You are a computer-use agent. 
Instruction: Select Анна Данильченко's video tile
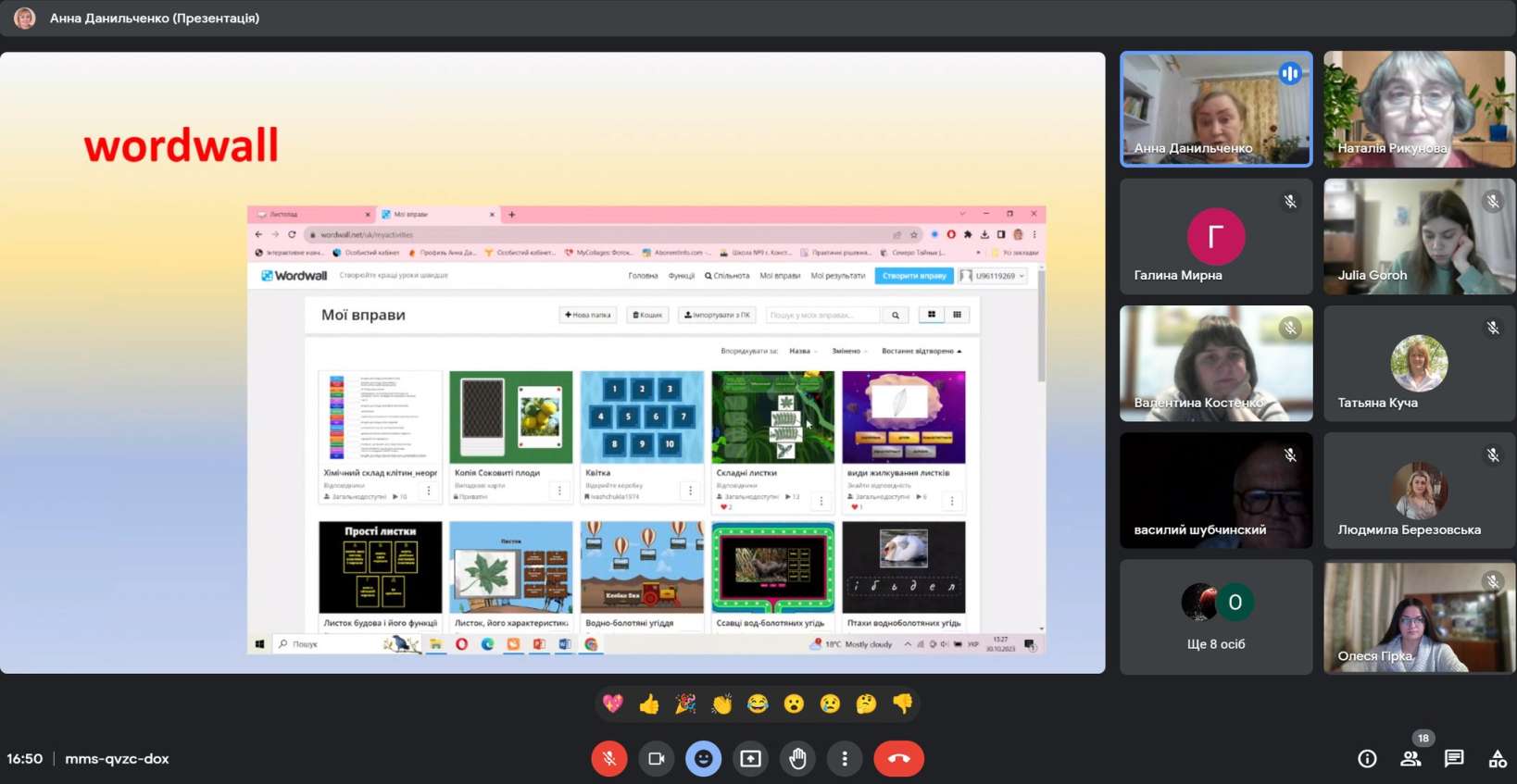coord(1216,109)
